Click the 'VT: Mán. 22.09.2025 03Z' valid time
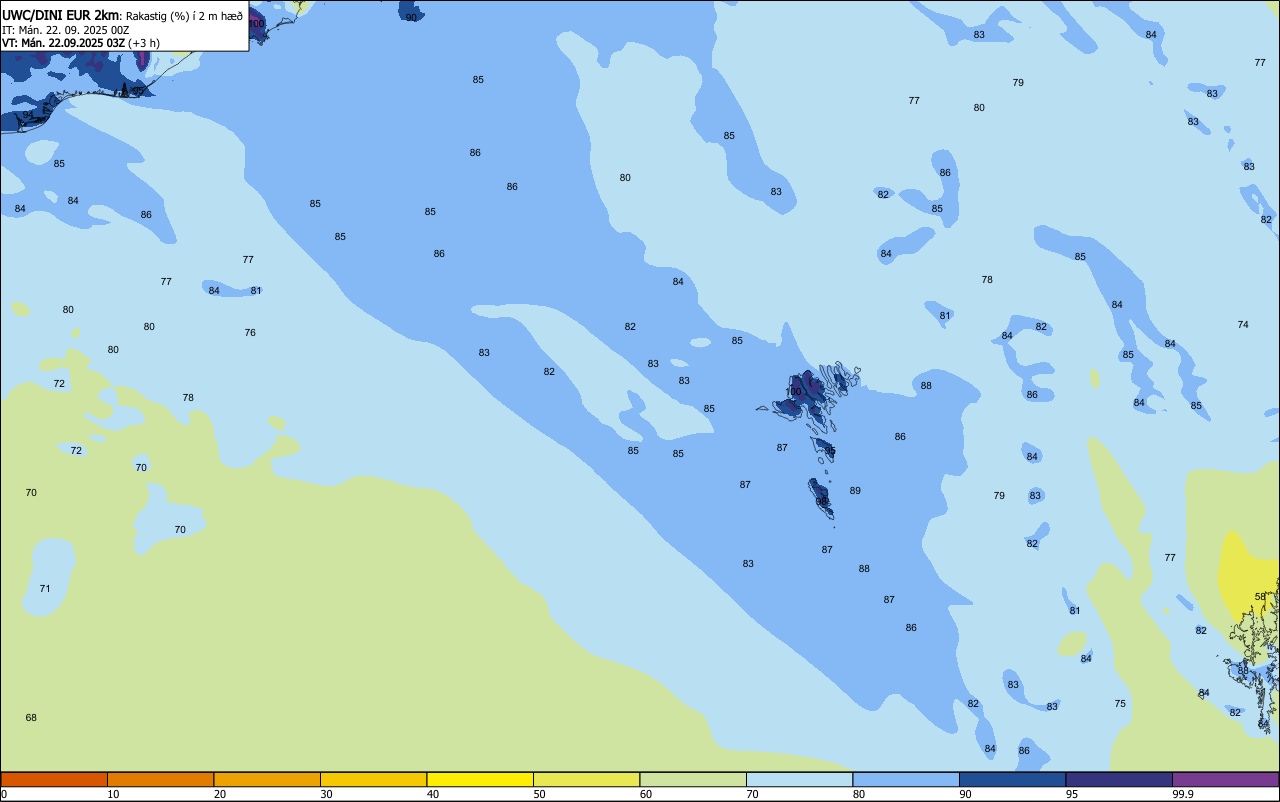 [x=63, y=43]
